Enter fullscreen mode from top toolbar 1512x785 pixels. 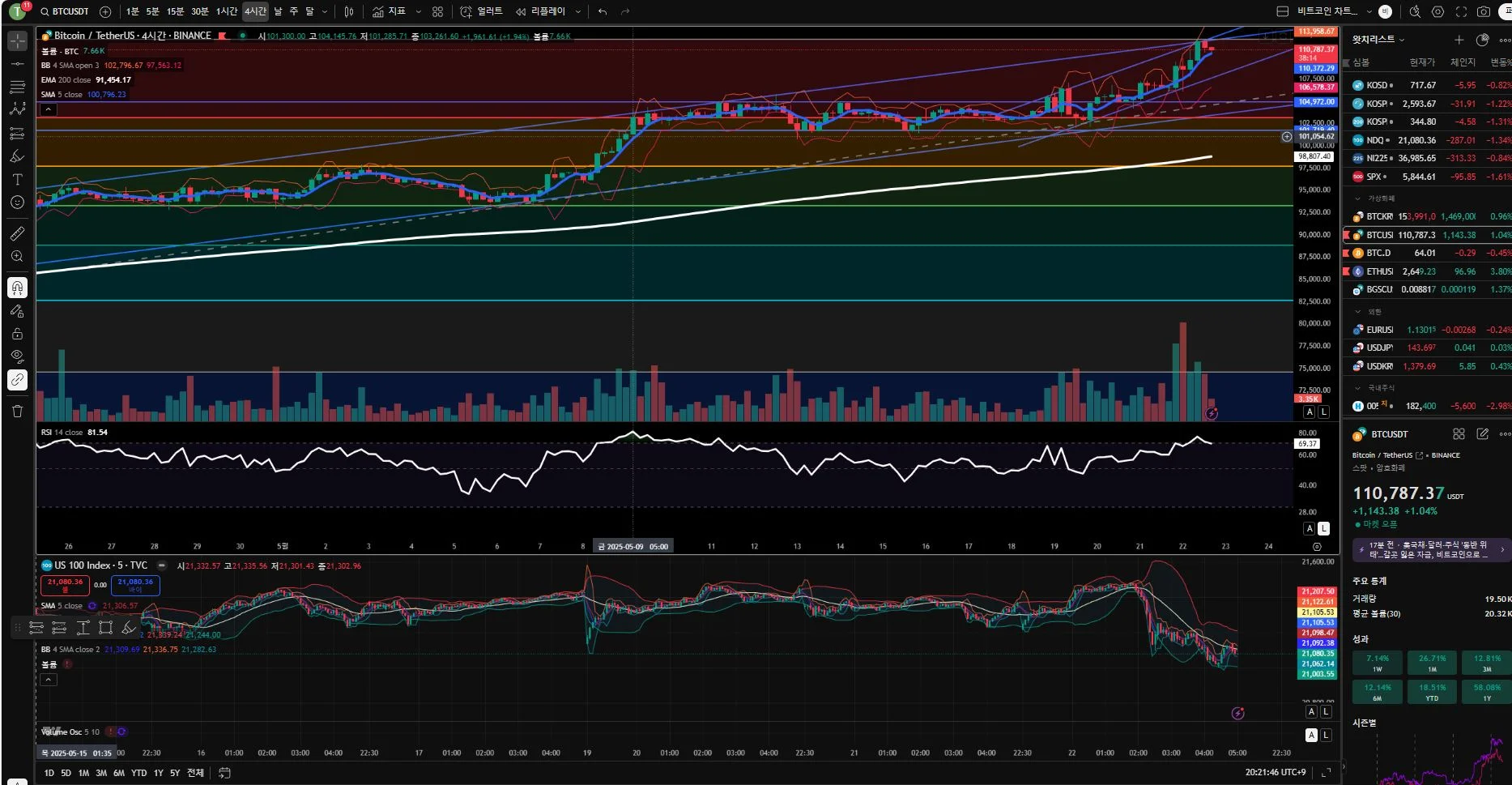click(x=1461, y=11)
